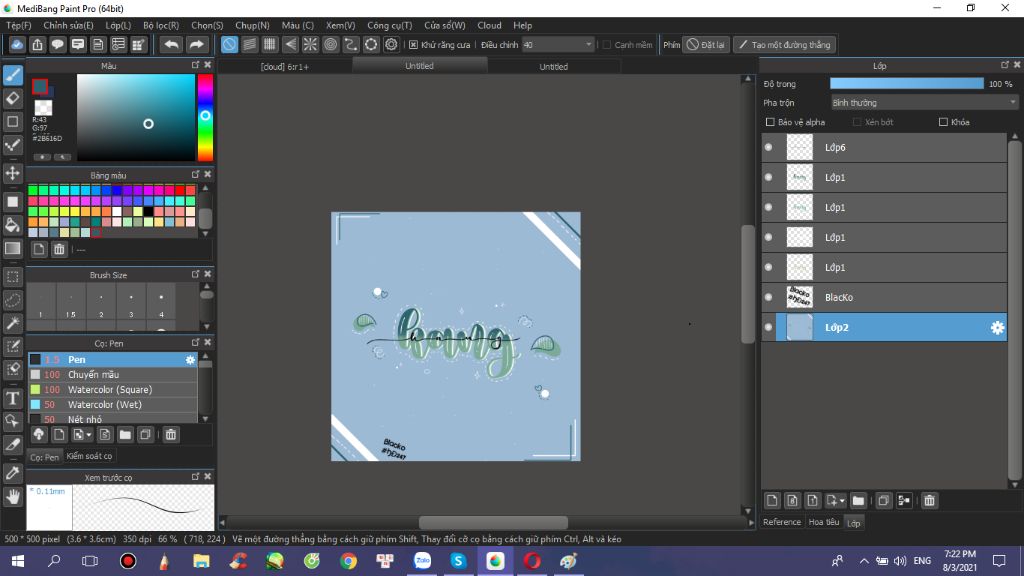Close the Brush Size panel
This screenshot has width=1024, height=576.
click(x=208, y=274)
